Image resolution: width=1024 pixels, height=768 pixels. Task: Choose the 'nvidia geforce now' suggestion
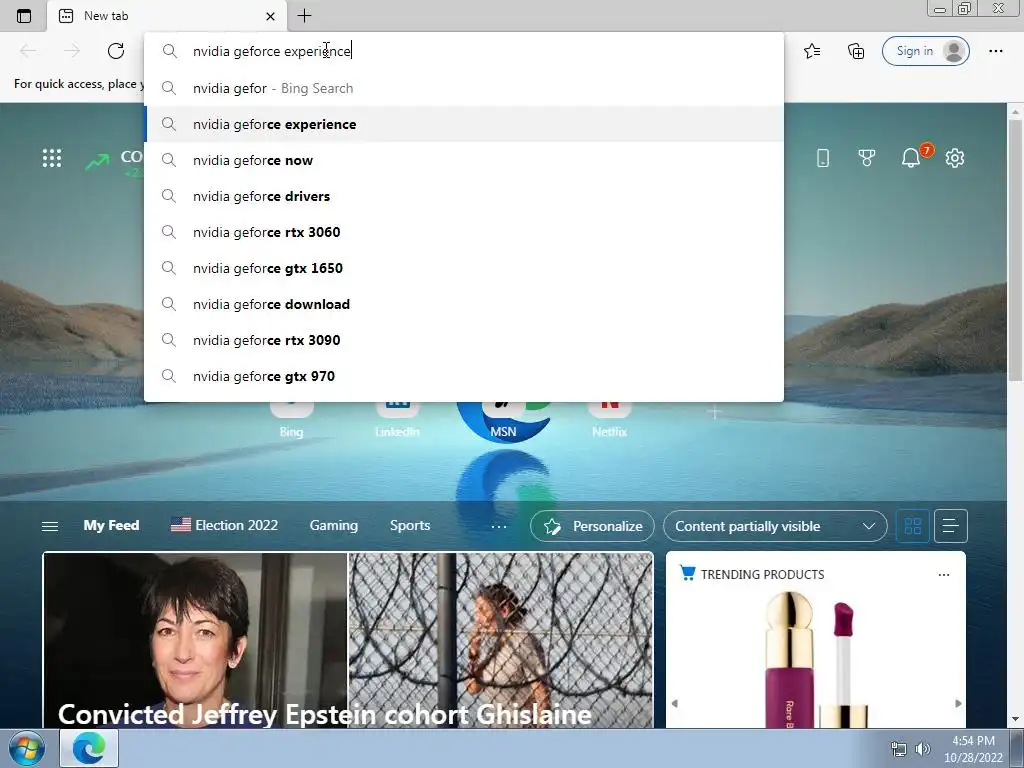coord(464,160)
